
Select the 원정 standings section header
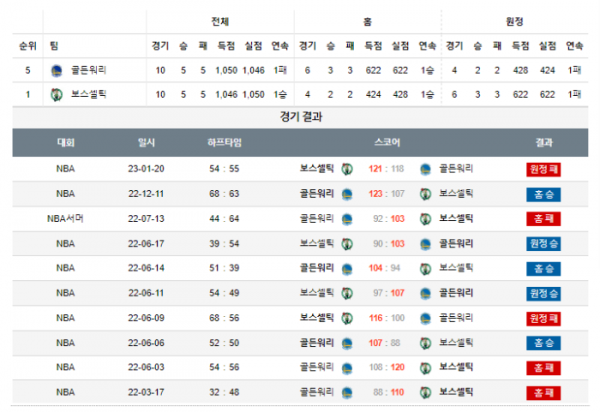pos(515,22)
